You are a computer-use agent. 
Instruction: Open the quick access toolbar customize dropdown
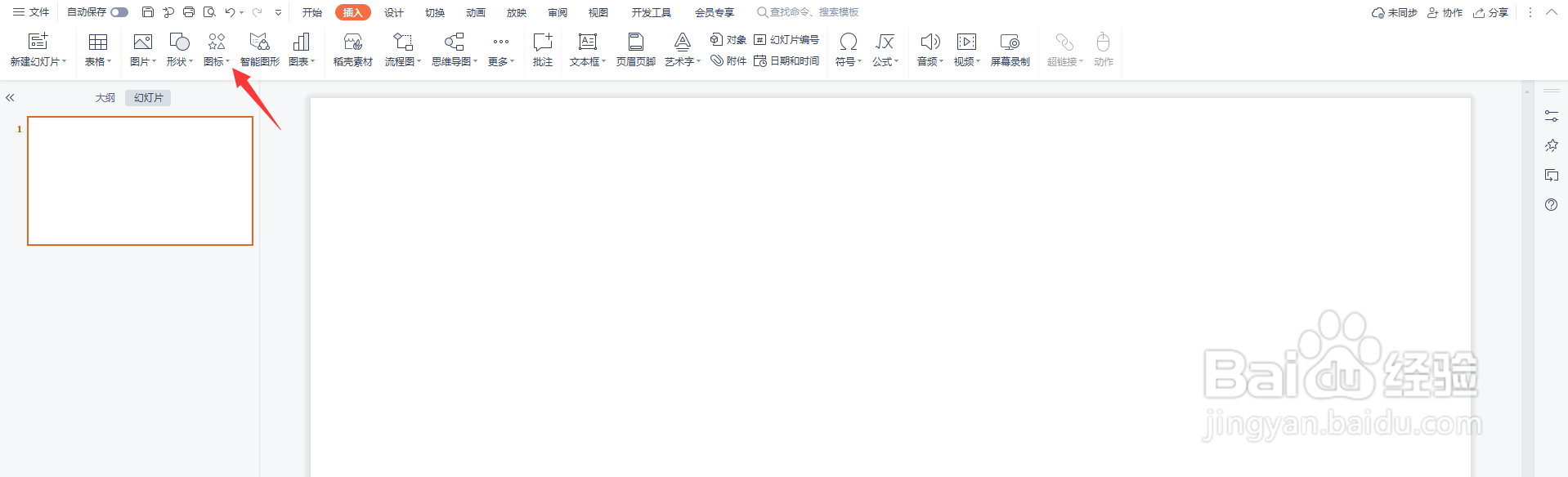pyautogui.click(x=278, y=12)
